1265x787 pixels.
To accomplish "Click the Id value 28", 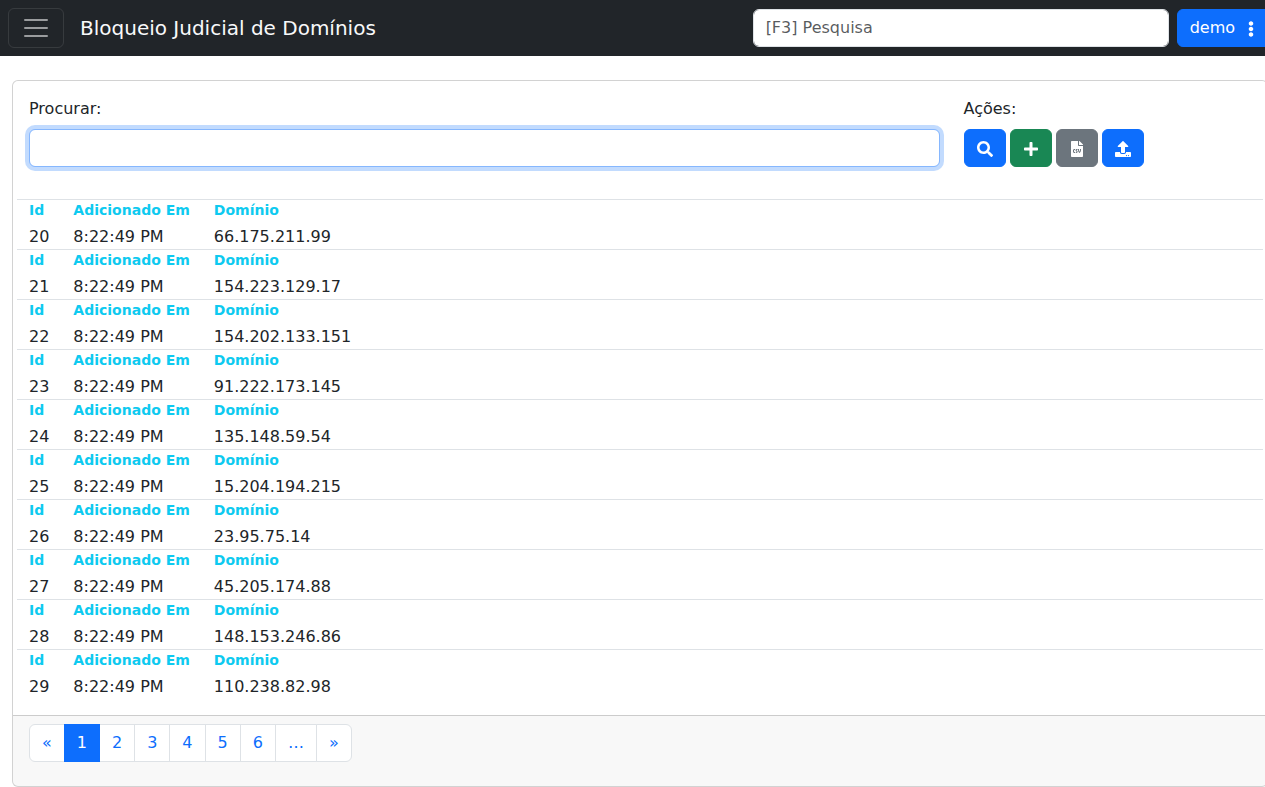I will tap(39, 637).
